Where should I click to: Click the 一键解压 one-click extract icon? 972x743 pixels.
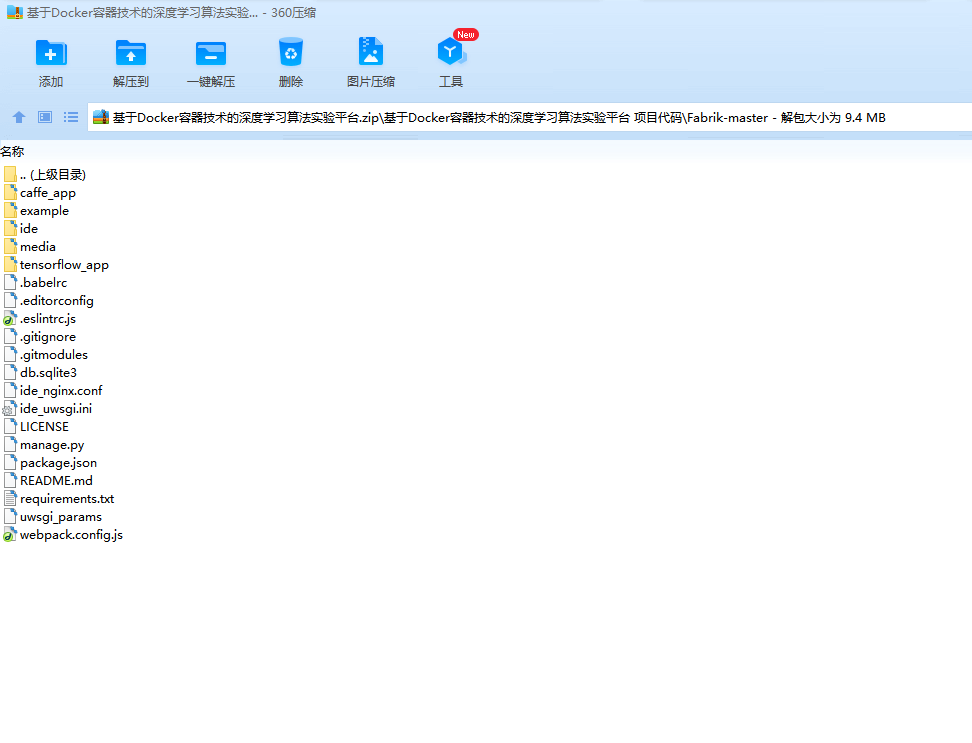pyautogui.click(x=211, y=53)
